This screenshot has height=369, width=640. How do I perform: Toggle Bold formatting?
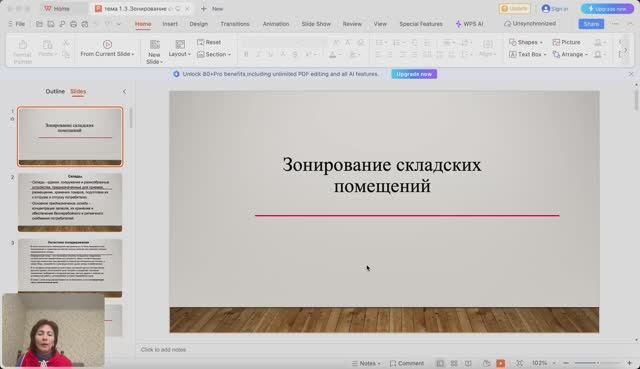coord(246,54)
